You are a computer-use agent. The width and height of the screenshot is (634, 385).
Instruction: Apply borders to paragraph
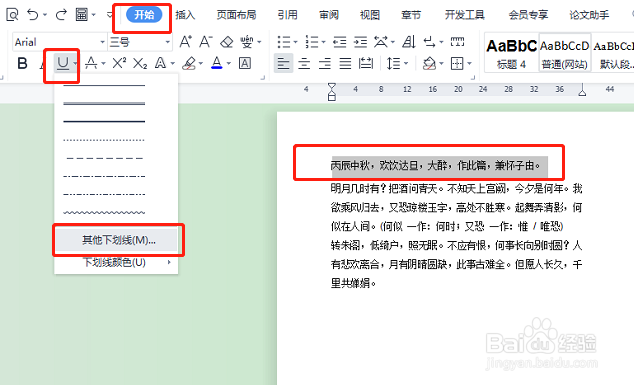tap(457, 63)
